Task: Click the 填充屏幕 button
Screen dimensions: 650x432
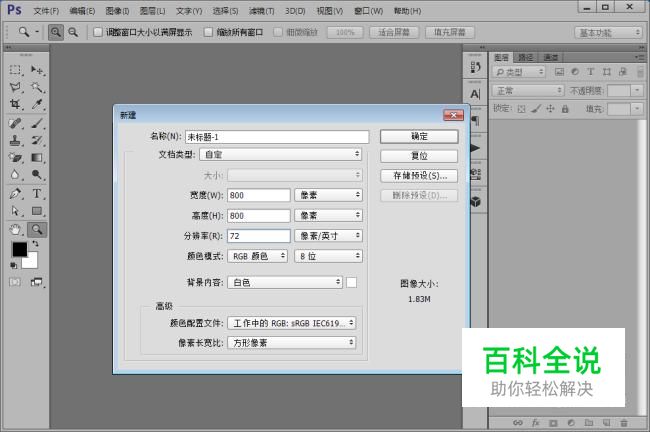Action: click(450, 32)
